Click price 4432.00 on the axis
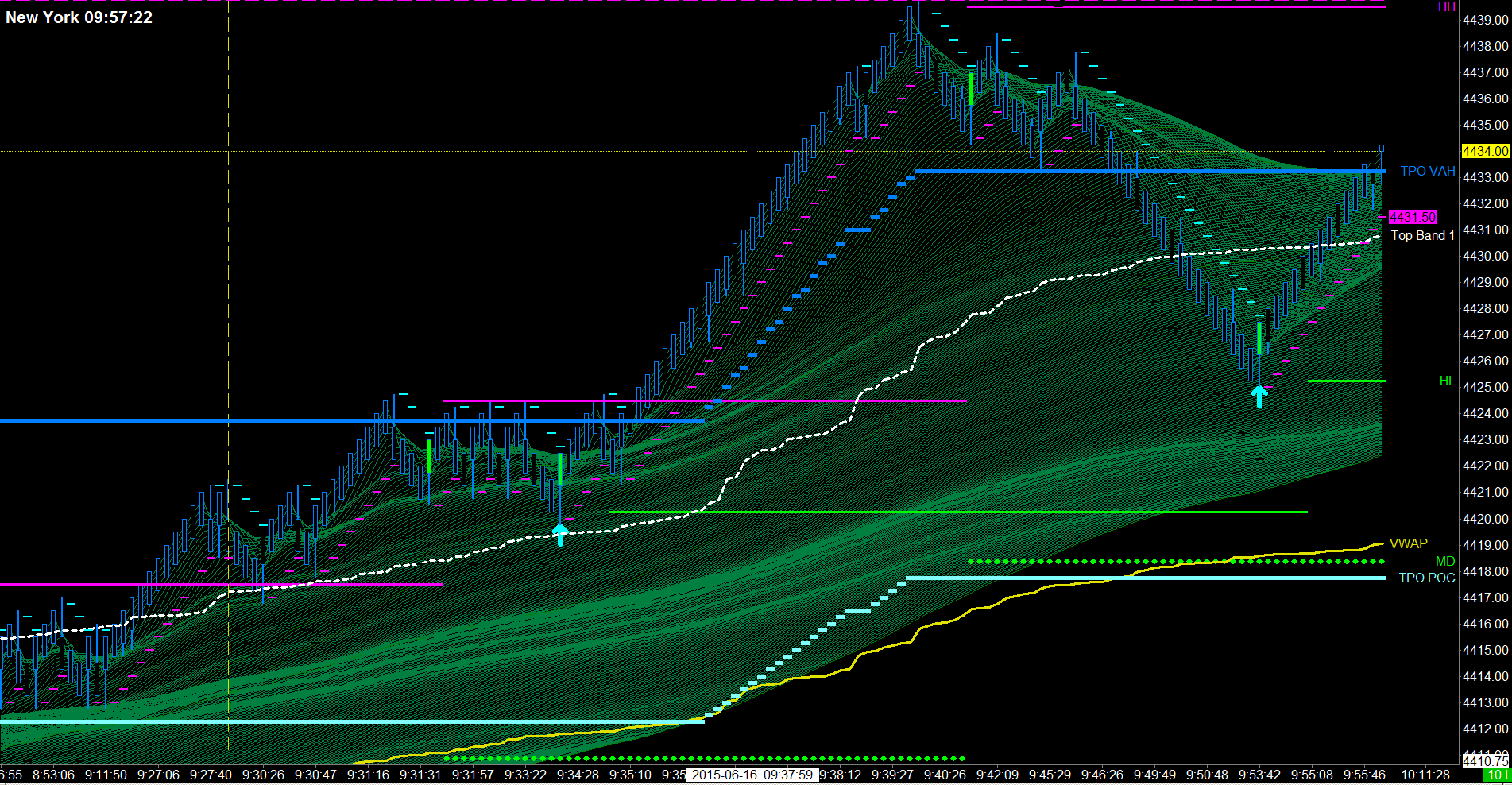 tap(1485, 203)
